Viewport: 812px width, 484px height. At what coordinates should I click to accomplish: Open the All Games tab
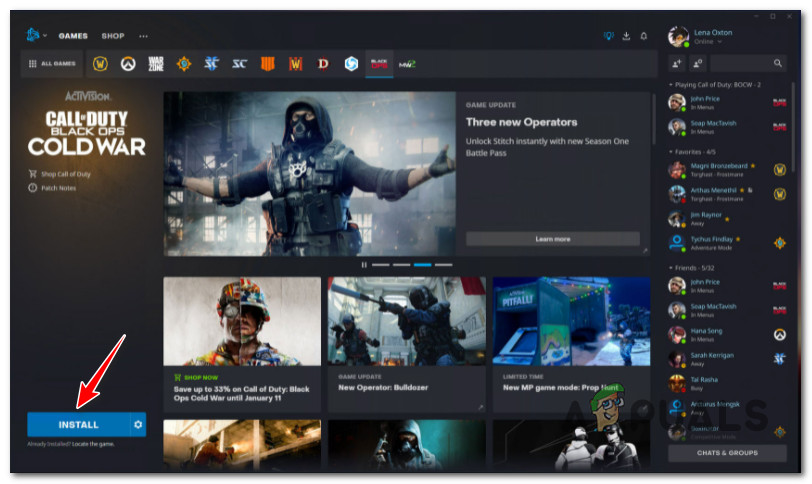point(51,63)
